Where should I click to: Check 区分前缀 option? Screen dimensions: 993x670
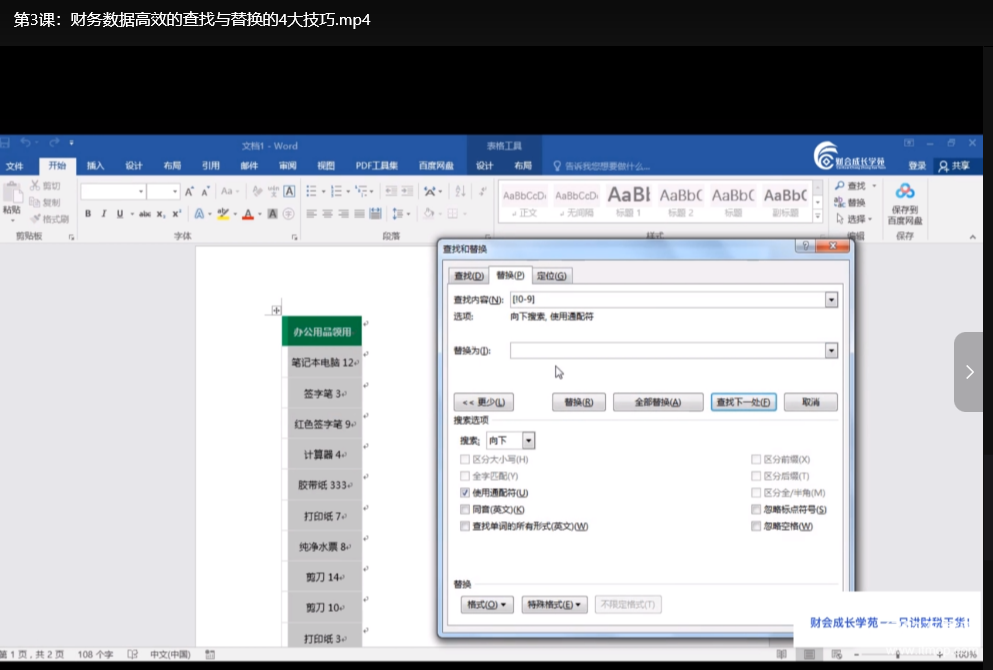pos(756,459)
